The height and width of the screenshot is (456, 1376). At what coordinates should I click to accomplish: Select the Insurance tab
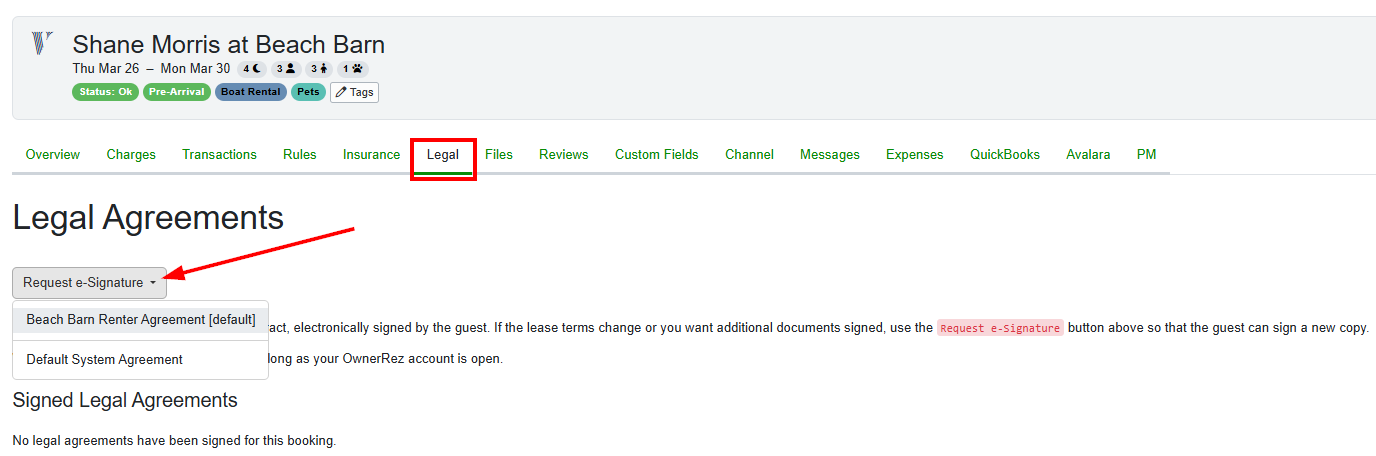coord(371,155)
